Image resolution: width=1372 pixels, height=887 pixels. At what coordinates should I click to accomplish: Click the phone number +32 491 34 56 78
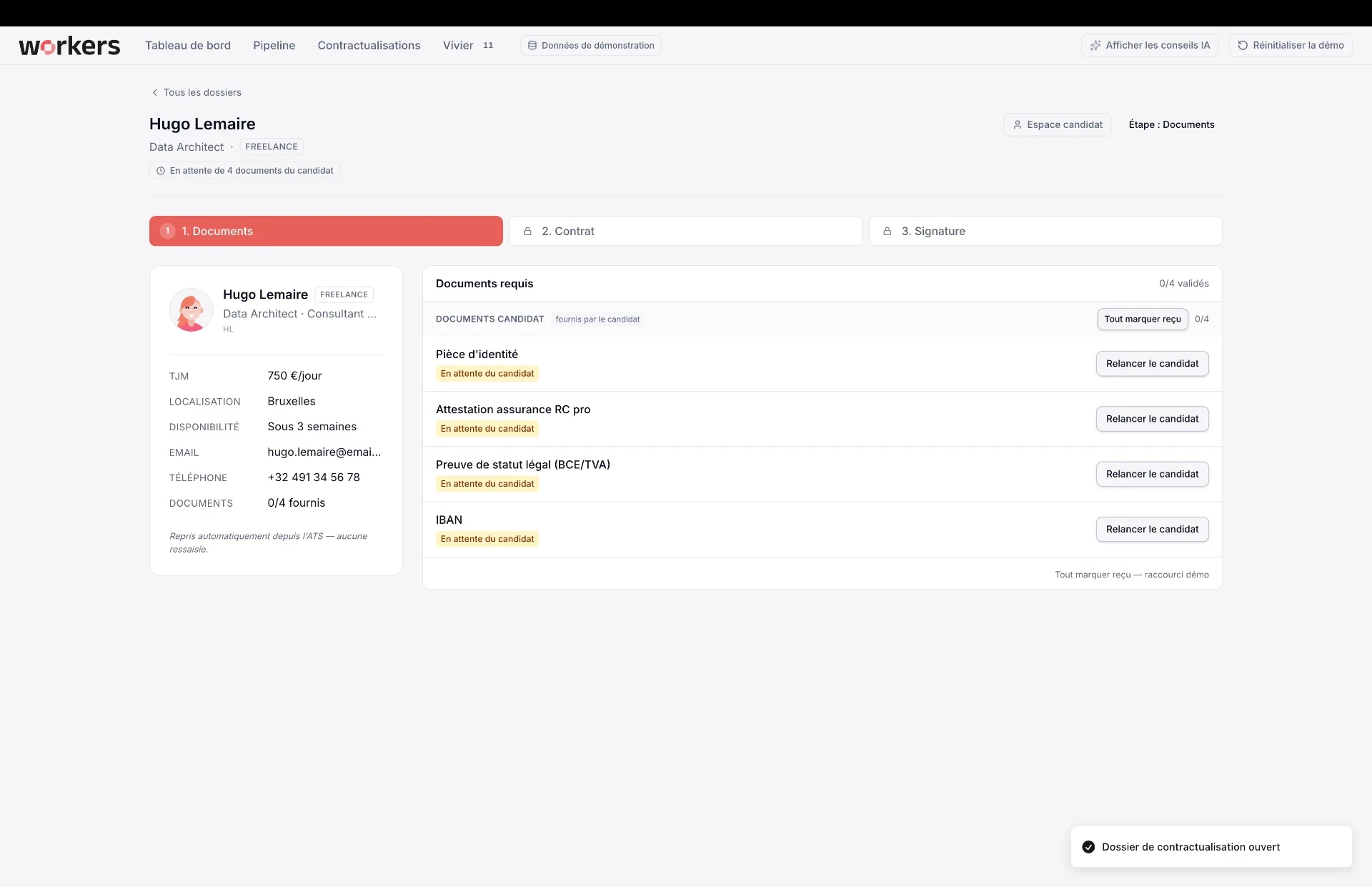point(314,477)
